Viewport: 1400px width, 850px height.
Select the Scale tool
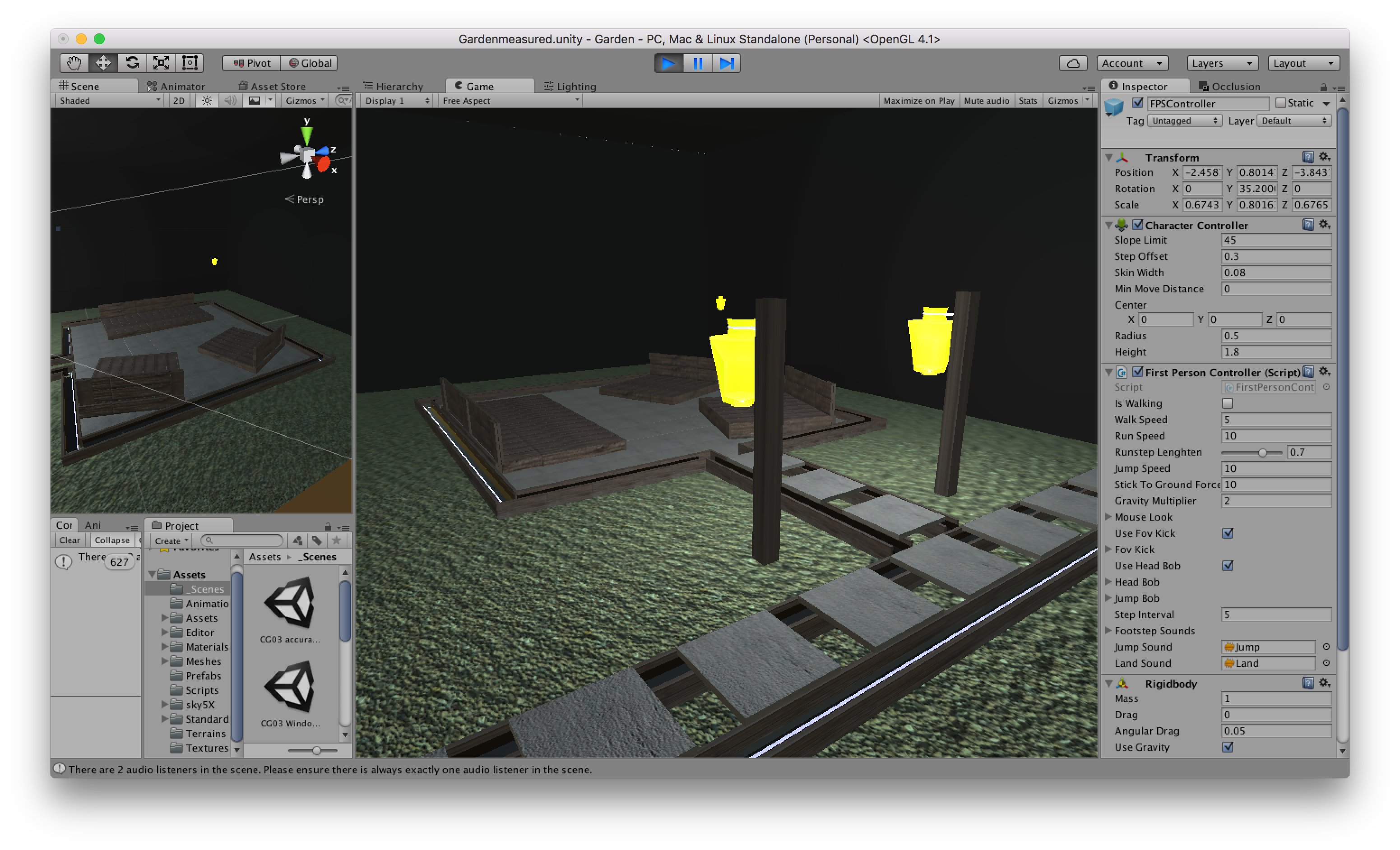162,63
